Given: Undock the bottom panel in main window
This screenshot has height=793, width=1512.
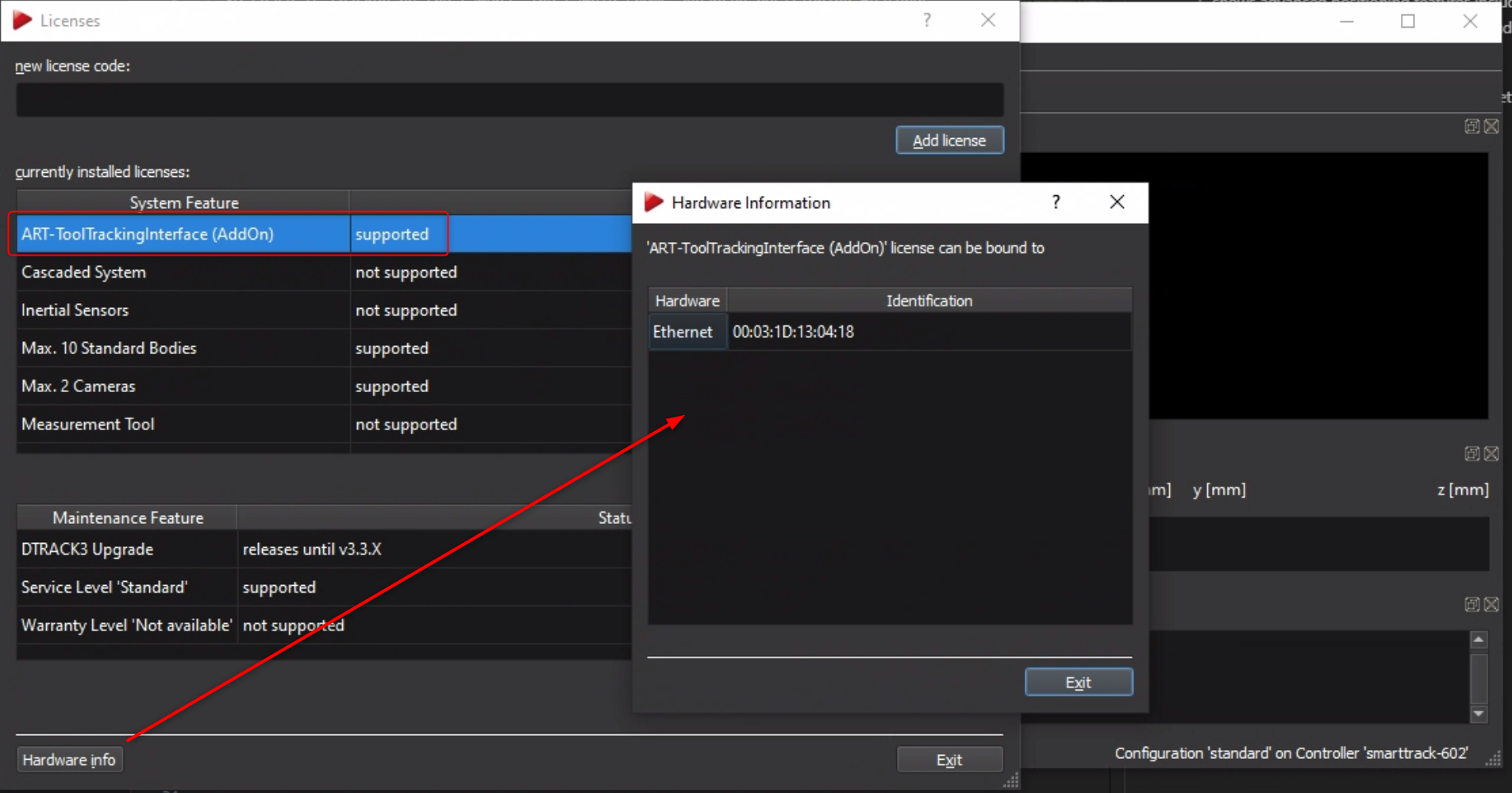Looking at the screenshot, I should 1472,604.
